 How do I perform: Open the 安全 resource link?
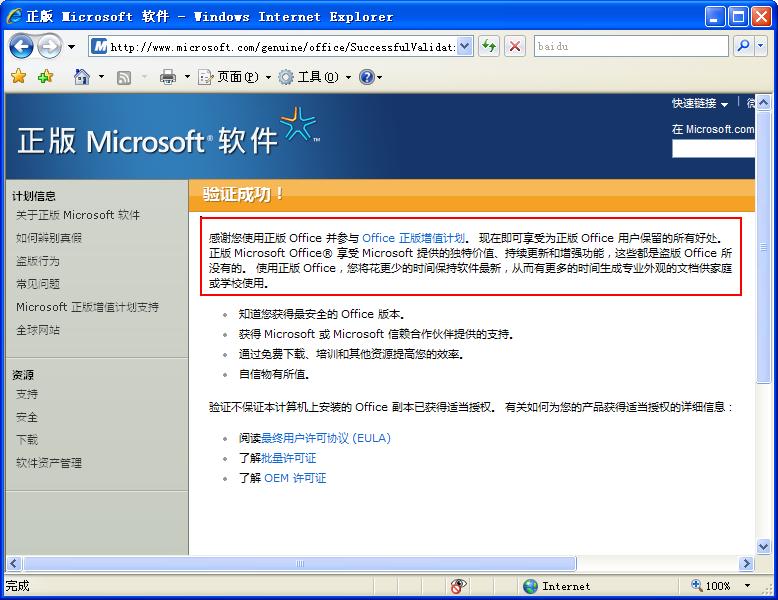point(27,417)
